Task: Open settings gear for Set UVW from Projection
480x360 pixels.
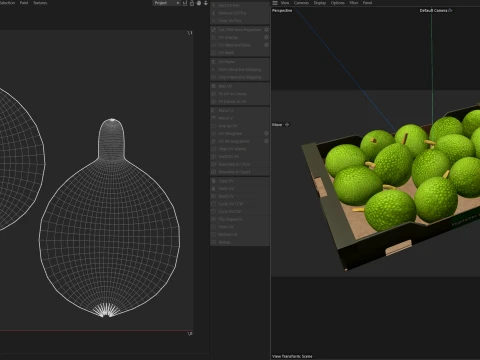Action: coord(266,30)
